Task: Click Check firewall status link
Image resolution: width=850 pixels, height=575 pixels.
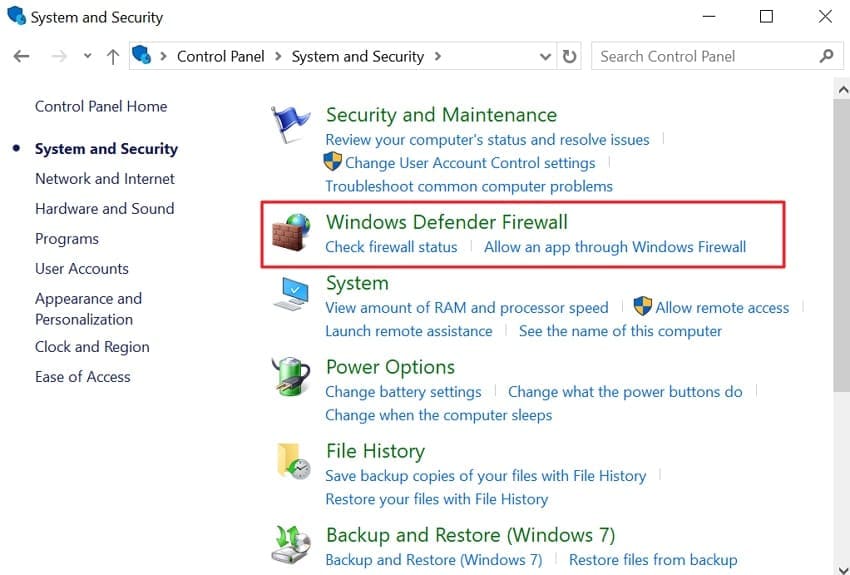Action: click(391, 247)
